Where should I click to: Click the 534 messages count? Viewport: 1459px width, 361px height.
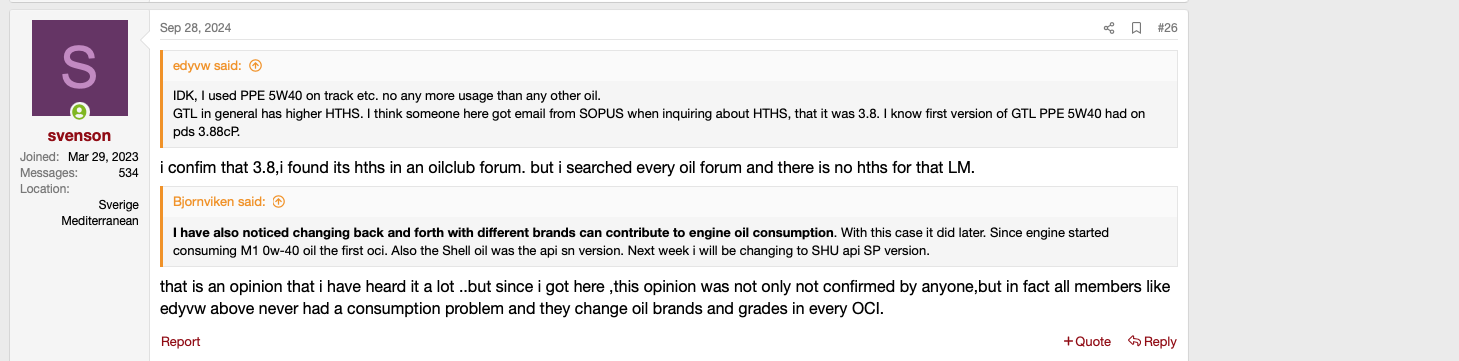128,173
